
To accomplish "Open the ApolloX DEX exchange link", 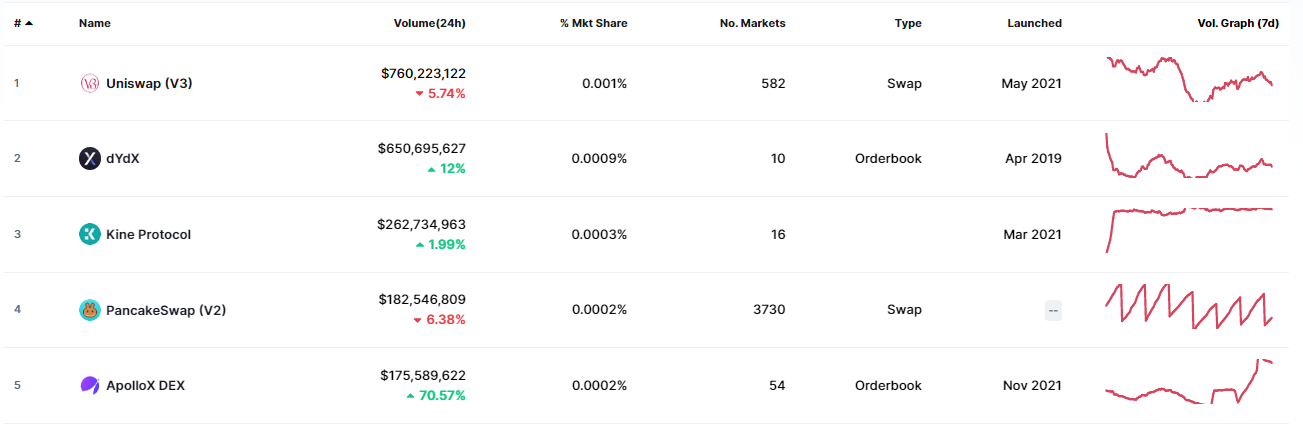I will [145, 385].
